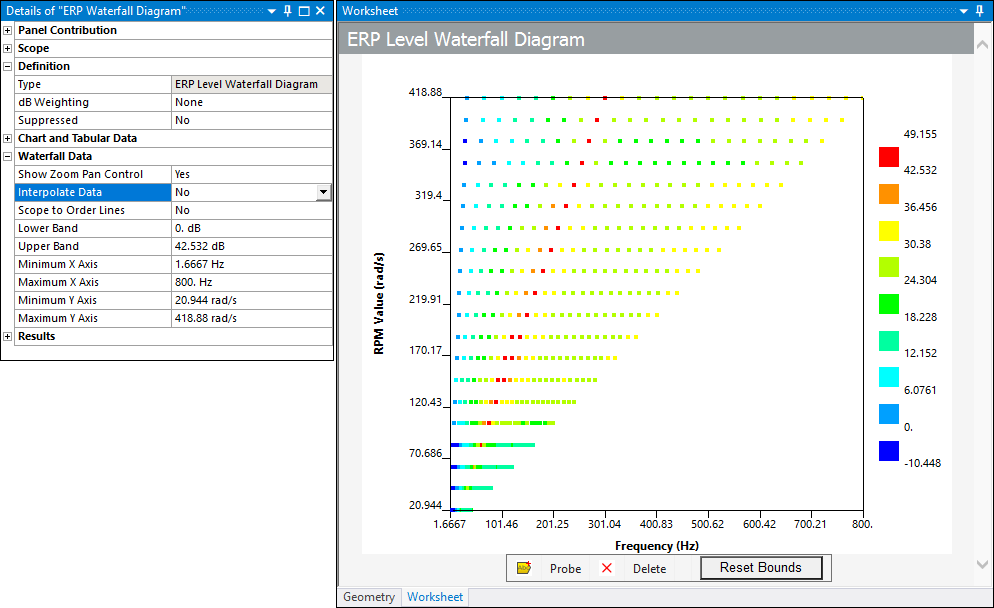The width and height of the screenshot is (994, 608).
Task: Switch to the Geometry tab
Action: click(x=369, y=597)
